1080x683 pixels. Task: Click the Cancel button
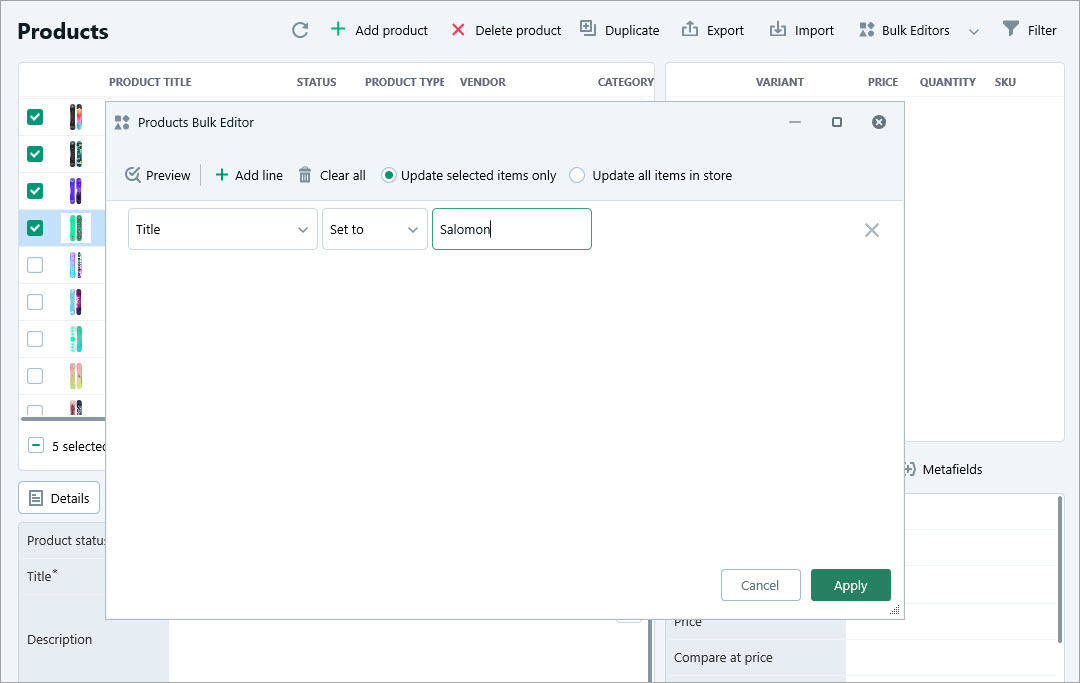coord(760,585)
